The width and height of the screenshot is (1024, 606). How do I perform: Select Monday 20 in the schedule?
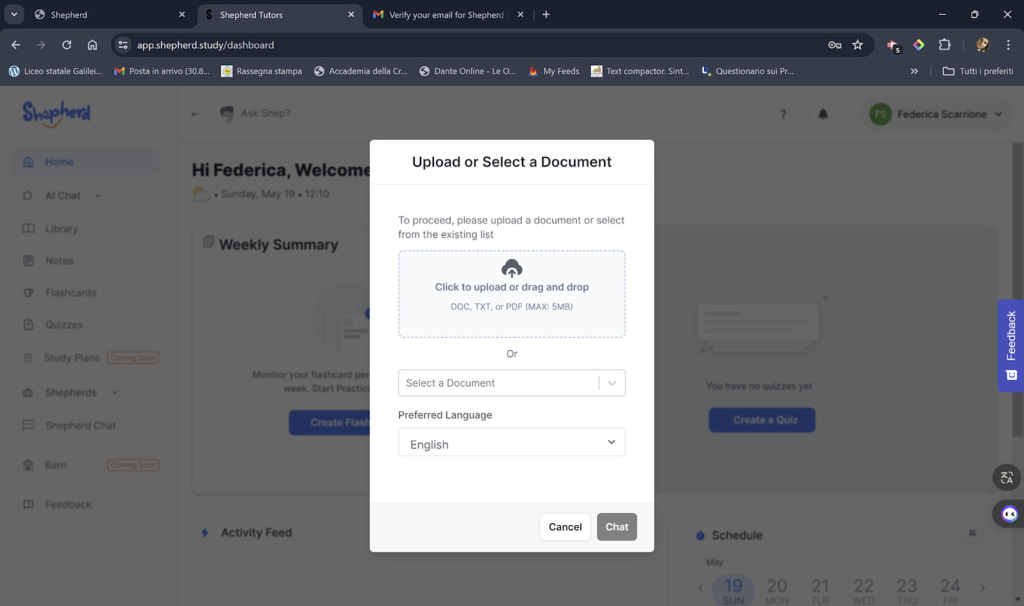pos(776,590)
